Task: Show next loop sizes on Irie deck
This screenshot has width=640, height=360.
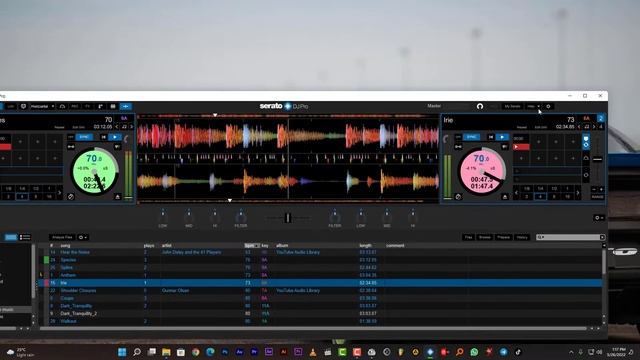Action: pyautogui.click(x=578, y=193)
